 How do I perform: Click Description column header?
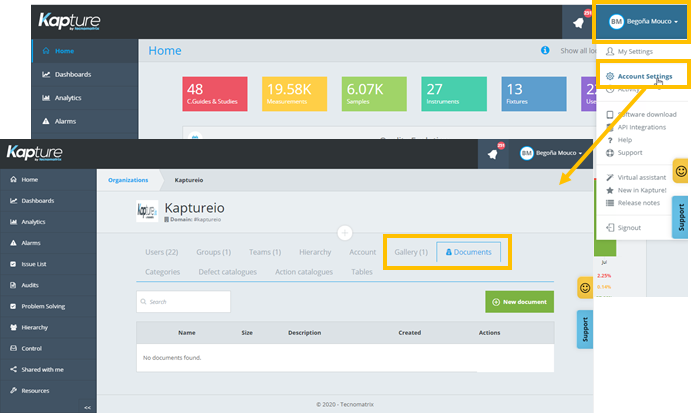[x=305, y=333]
